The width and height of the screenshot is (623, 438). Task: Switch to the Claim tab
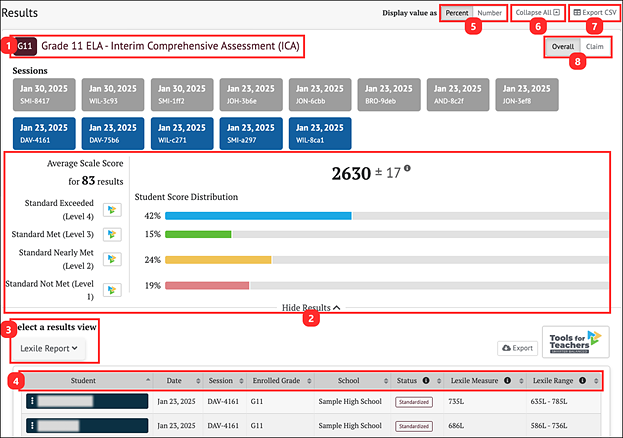point(594,47)
